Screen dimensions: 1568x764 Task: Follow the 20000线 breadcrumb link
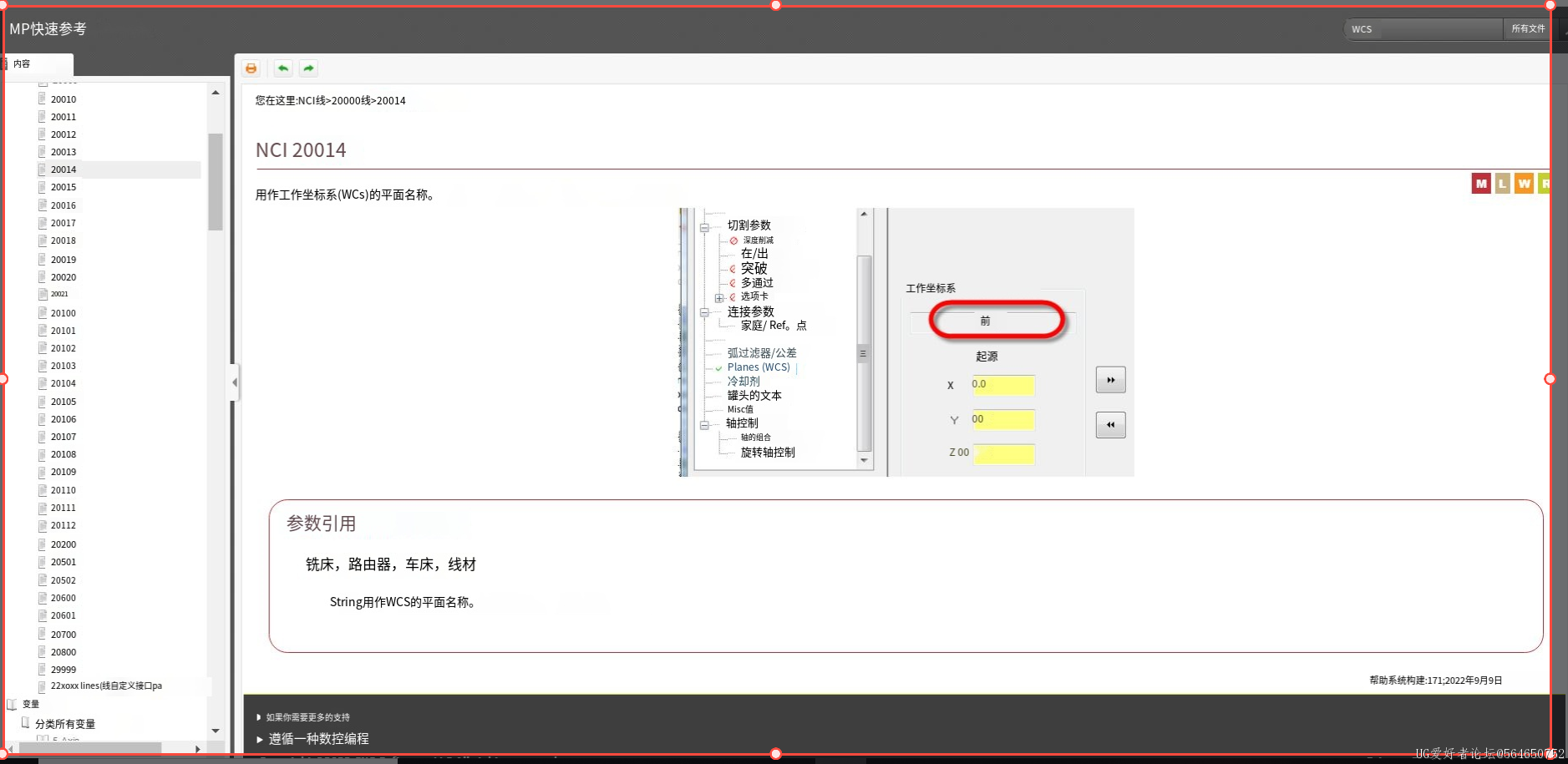point(351,101)
